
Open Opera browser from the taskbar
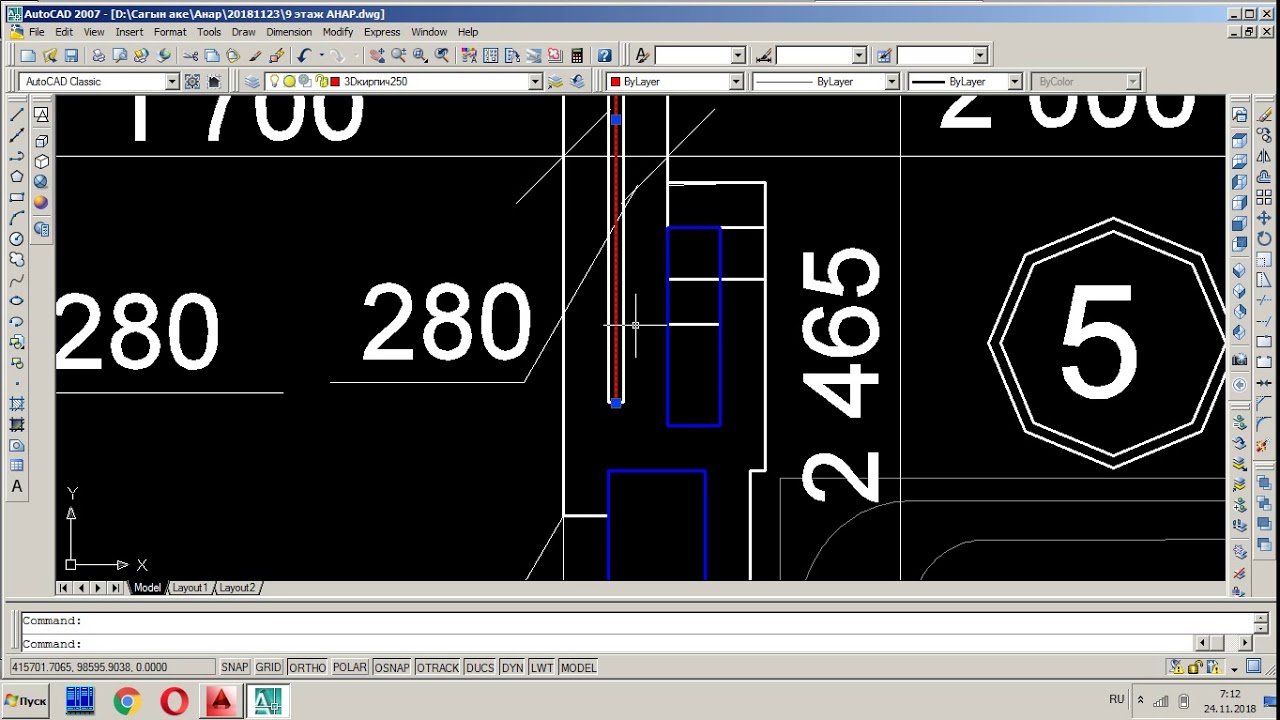pyautogui.click(x=174, y=701)
